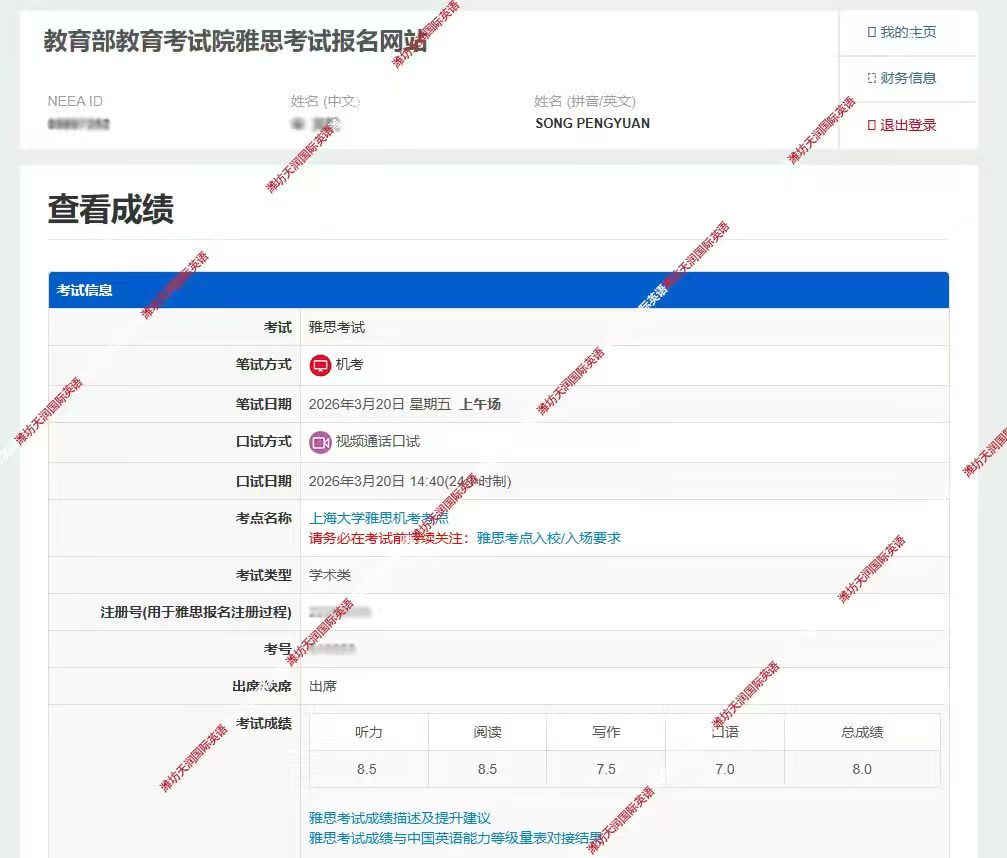The width and height of the screenshot is (1007, 858).
Task: Click the 7.5 writing score cell
Action: (x=605, y=769)
